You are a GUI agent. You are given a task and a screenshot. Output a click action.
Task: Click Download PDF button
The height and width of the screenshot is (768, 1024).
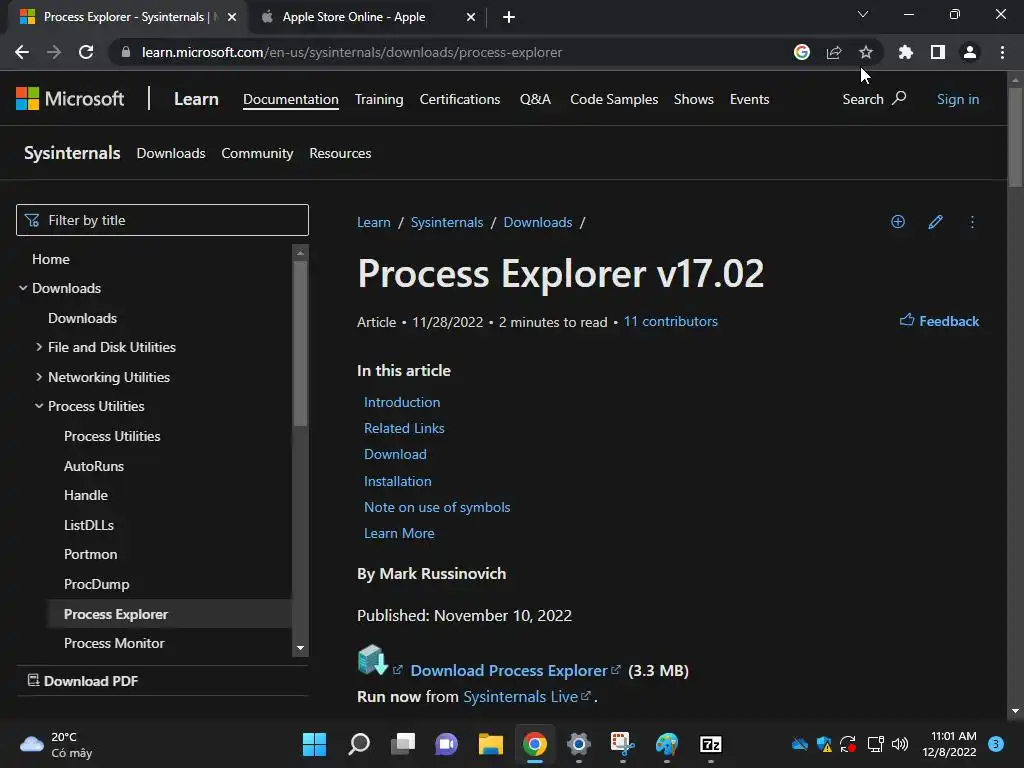tap(83, 681)
